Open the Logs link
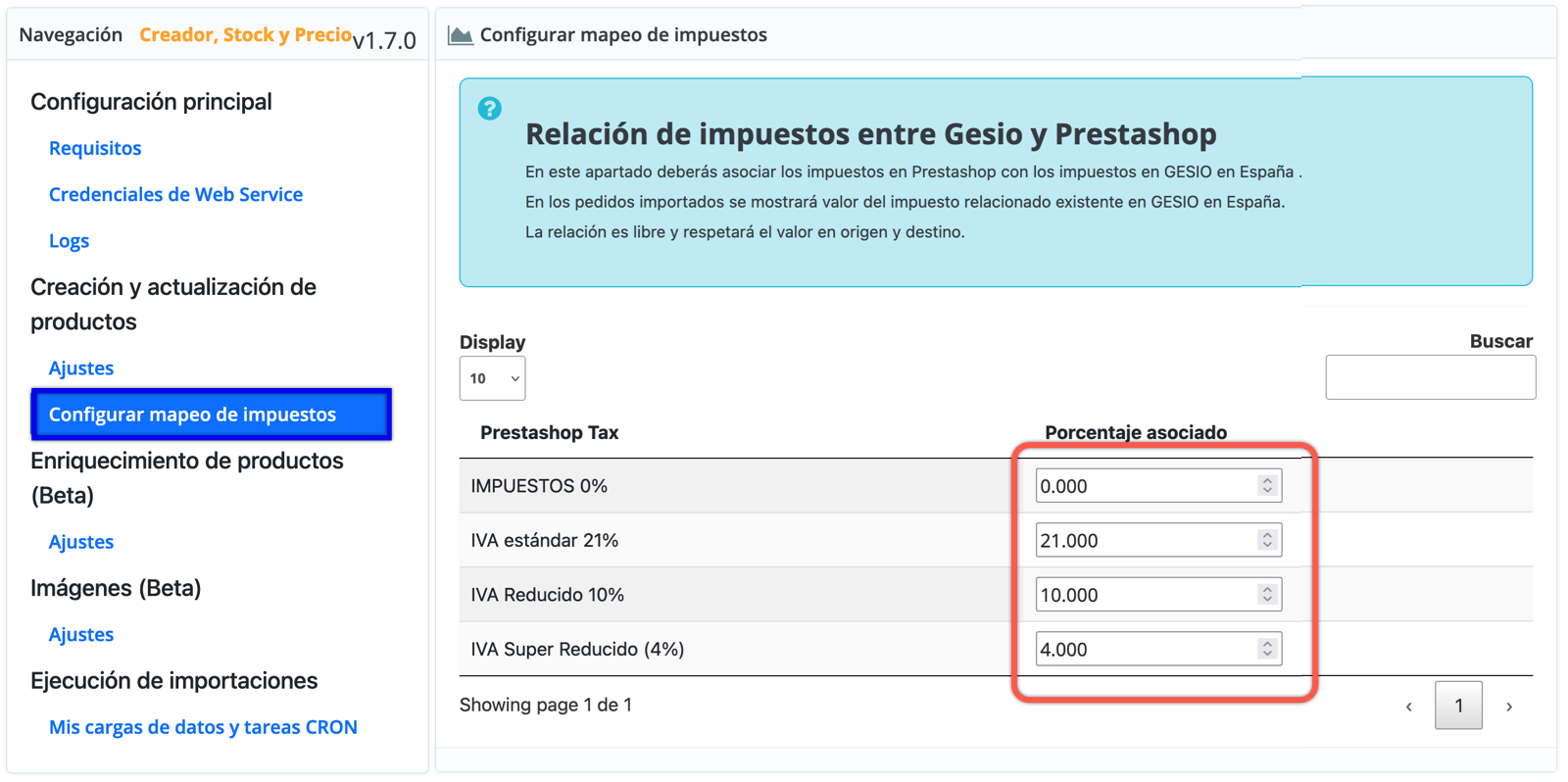Screen dimensions: 1568x782 [x=69, y=240]
